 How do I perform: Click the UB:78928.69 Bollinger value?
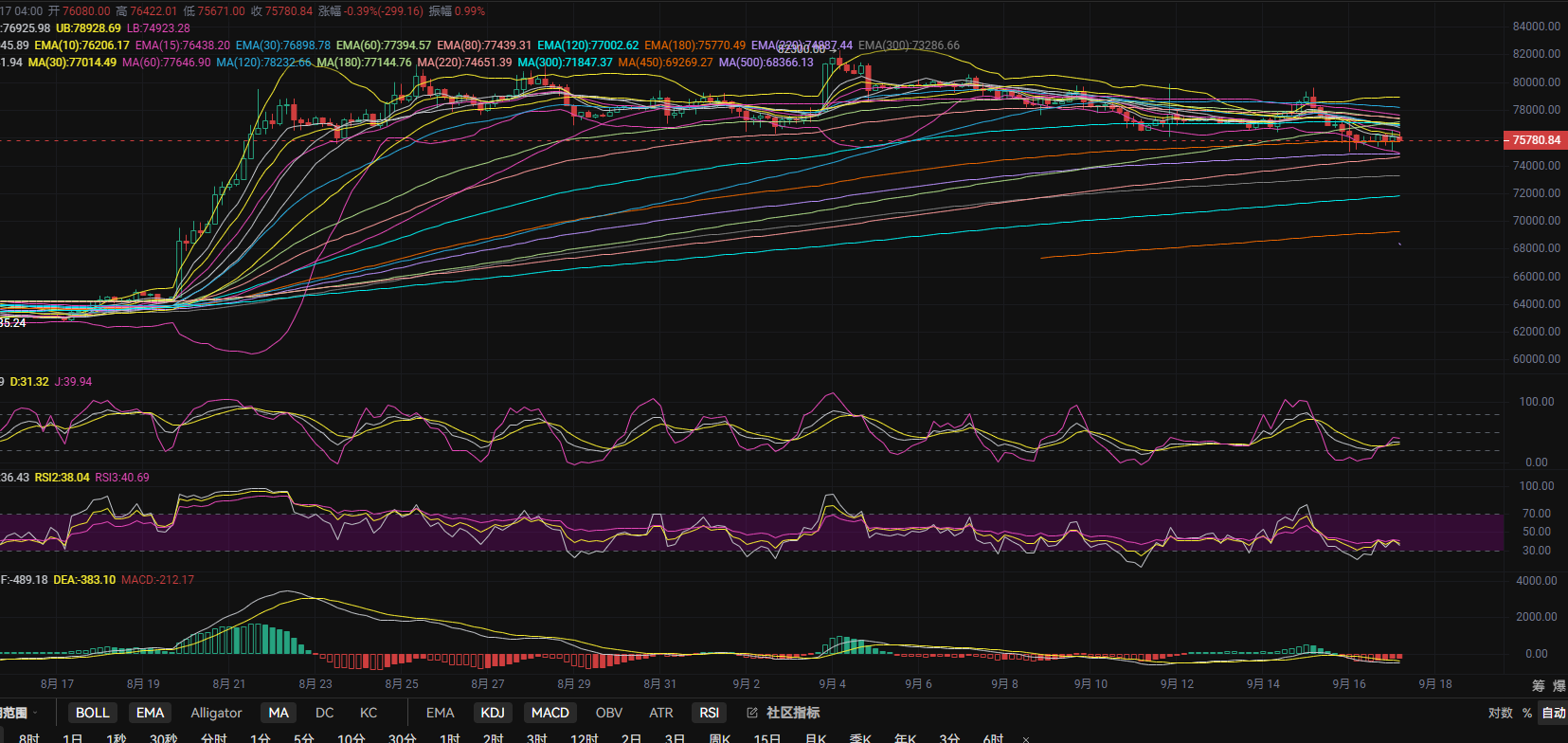pyautogui.click(x=88, y=27)
